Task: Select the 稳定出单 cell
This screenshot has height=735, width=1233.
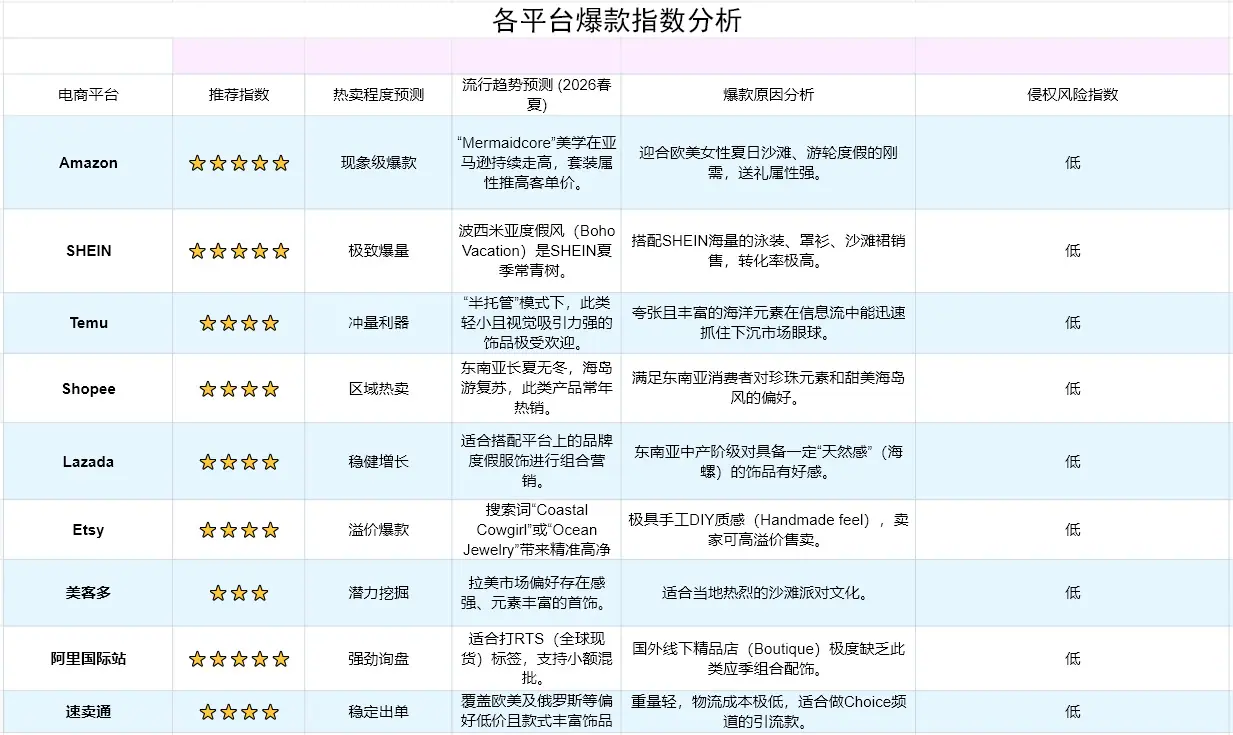Action: tap(378, 712)
